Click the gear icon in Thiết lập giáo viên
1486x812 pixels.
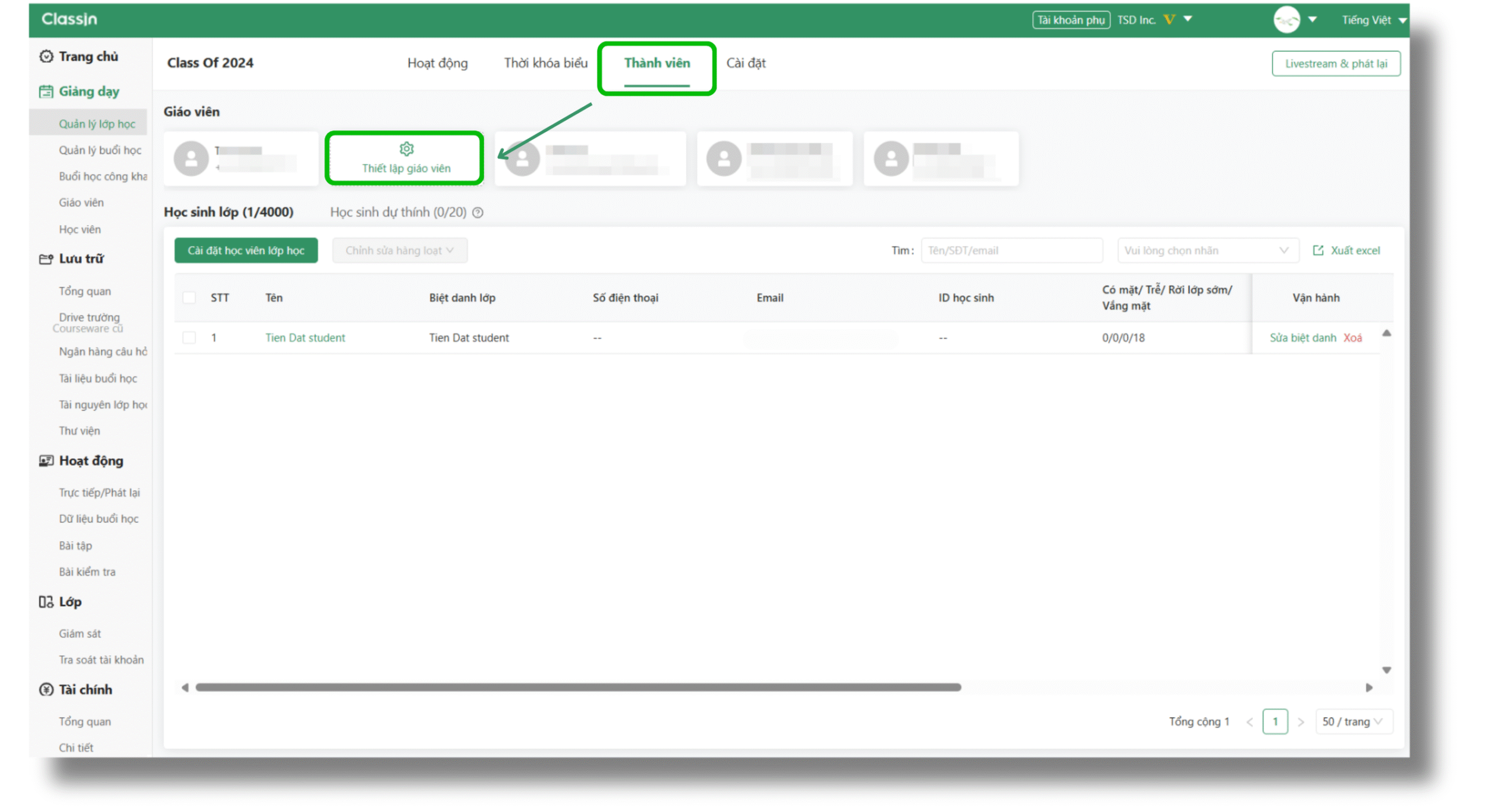(x=406, y=149)
